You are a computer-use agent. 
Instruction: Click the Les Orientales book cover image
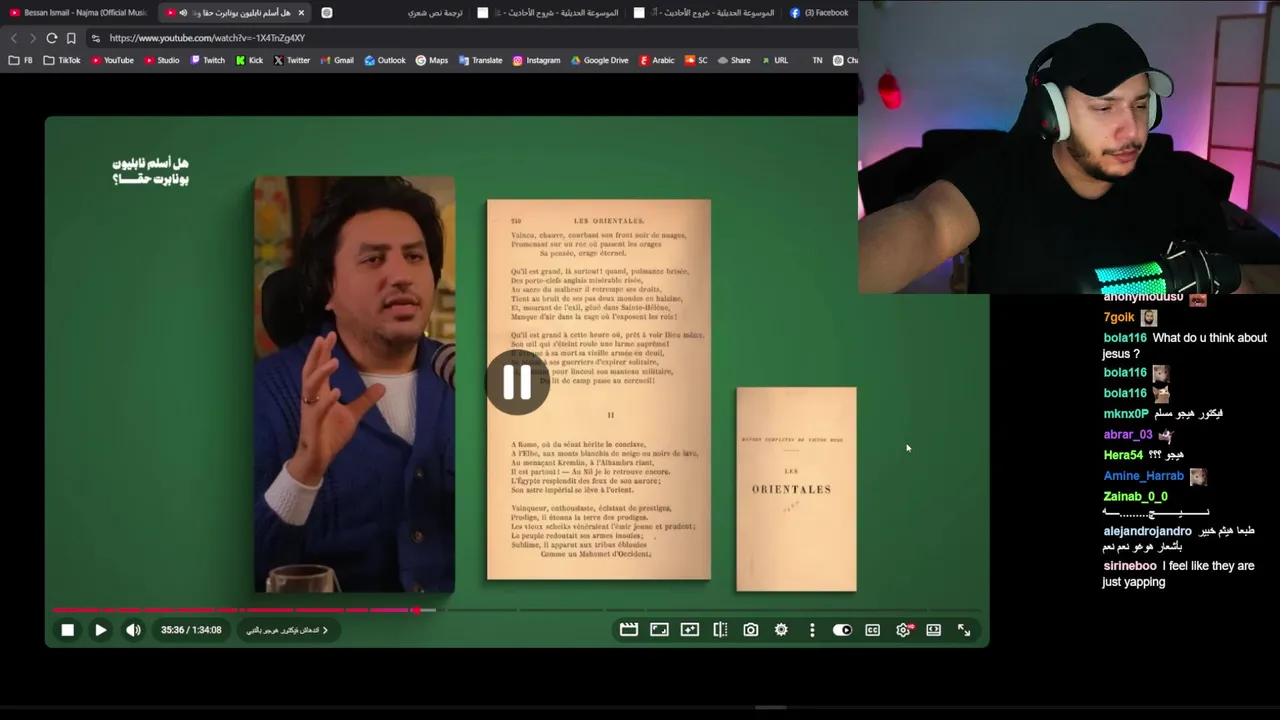(796, 489)
